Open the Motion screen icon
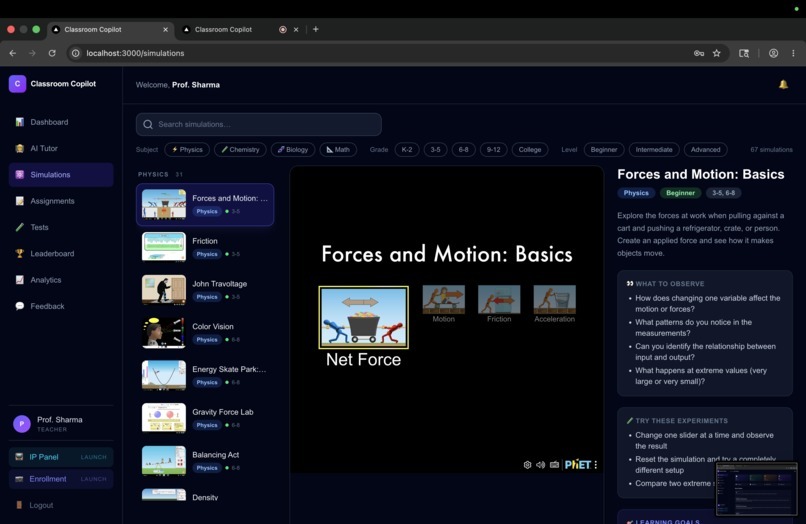This screenshot has width=806, height=524. (444, 299)
